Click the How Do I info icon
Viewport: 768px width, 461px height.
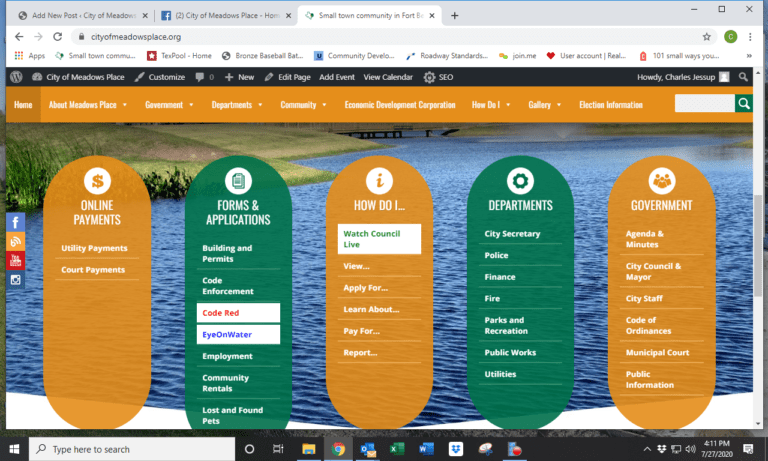point(379,181)
